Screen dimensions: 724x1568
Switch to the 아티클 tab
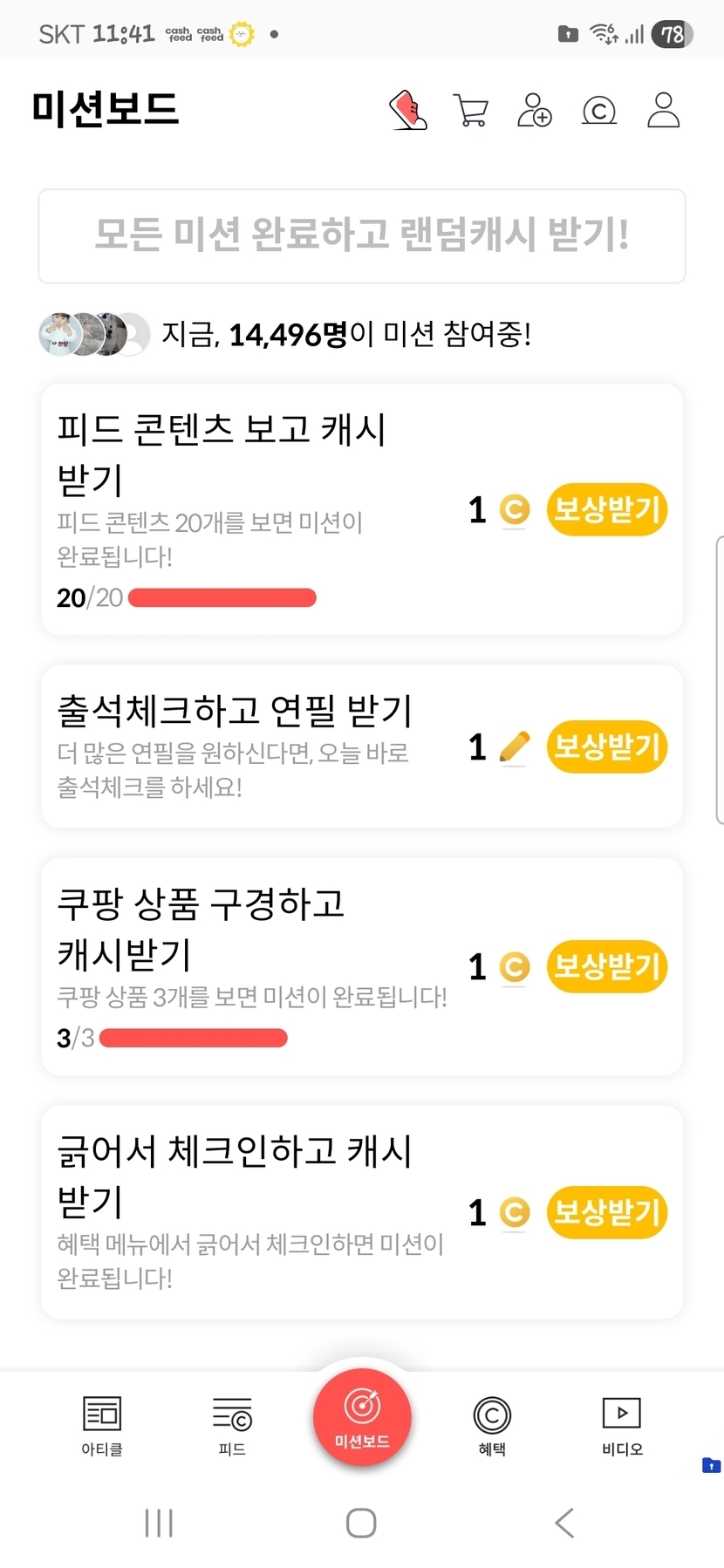click(x=102, y=1425)
